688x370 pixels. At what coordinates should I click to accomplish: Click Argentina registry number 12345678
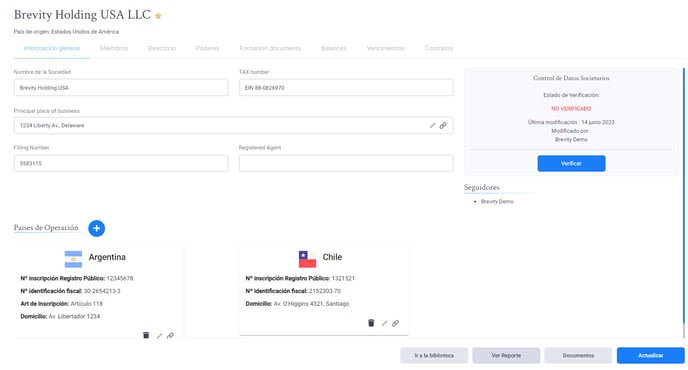(x=120, y=278)
